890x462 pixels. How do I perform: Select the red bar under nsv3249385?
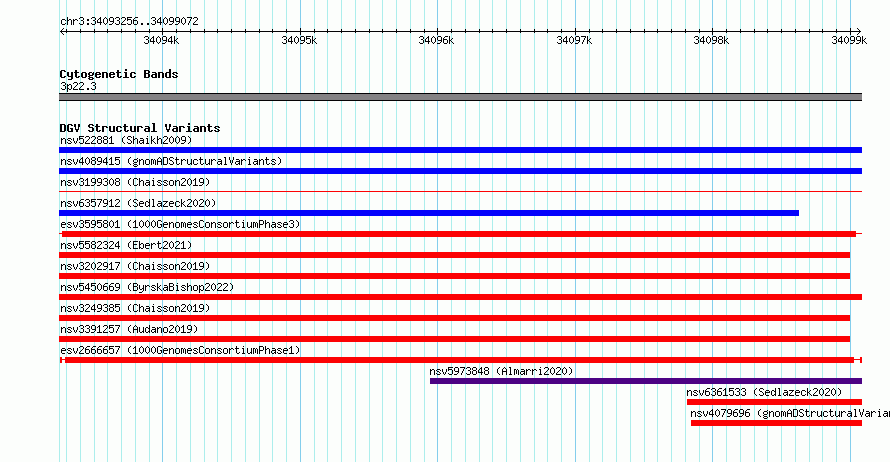pos(455,318)
